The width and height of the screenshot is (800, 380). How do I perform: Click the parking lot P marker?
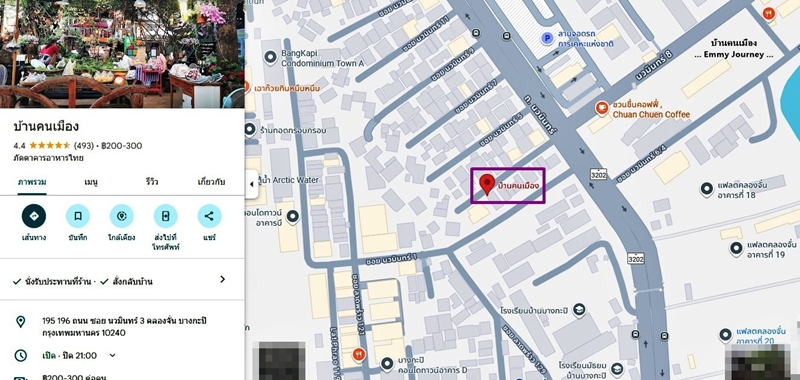(x=547, y=38)
